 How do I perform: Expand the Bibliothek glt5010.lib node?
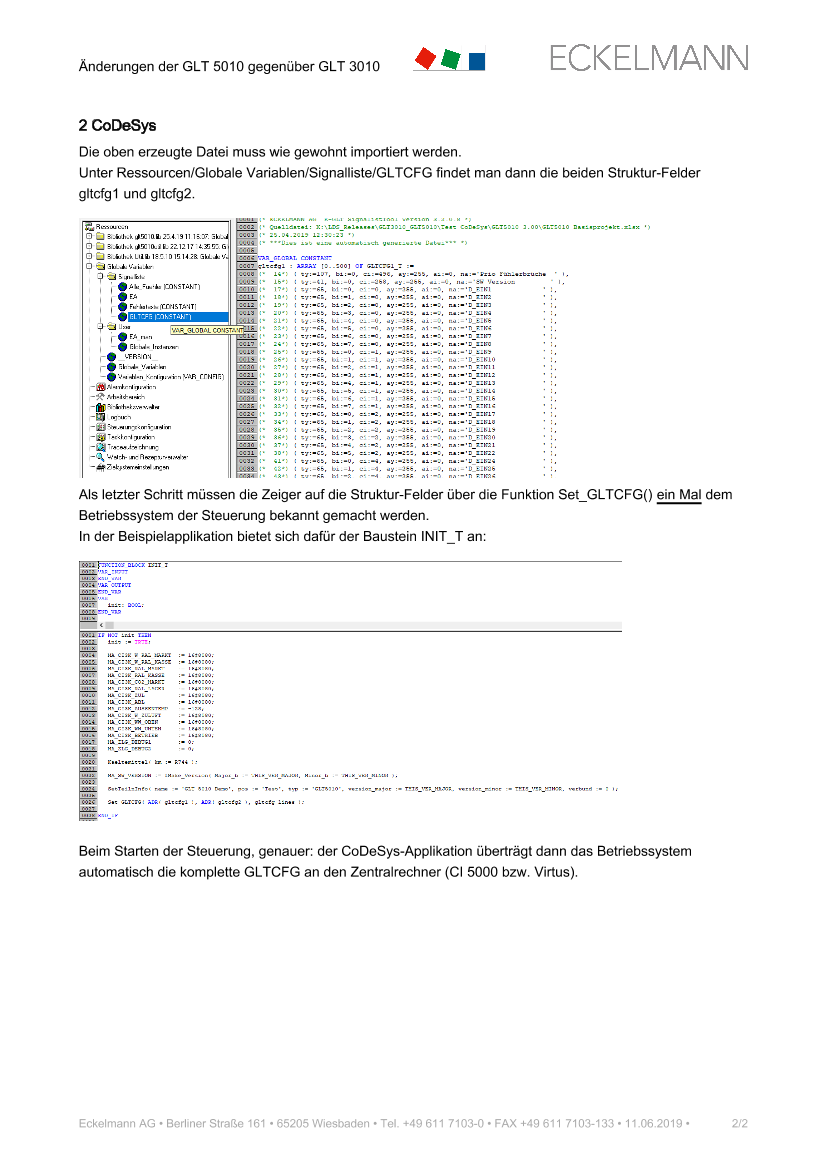point(89,237)
